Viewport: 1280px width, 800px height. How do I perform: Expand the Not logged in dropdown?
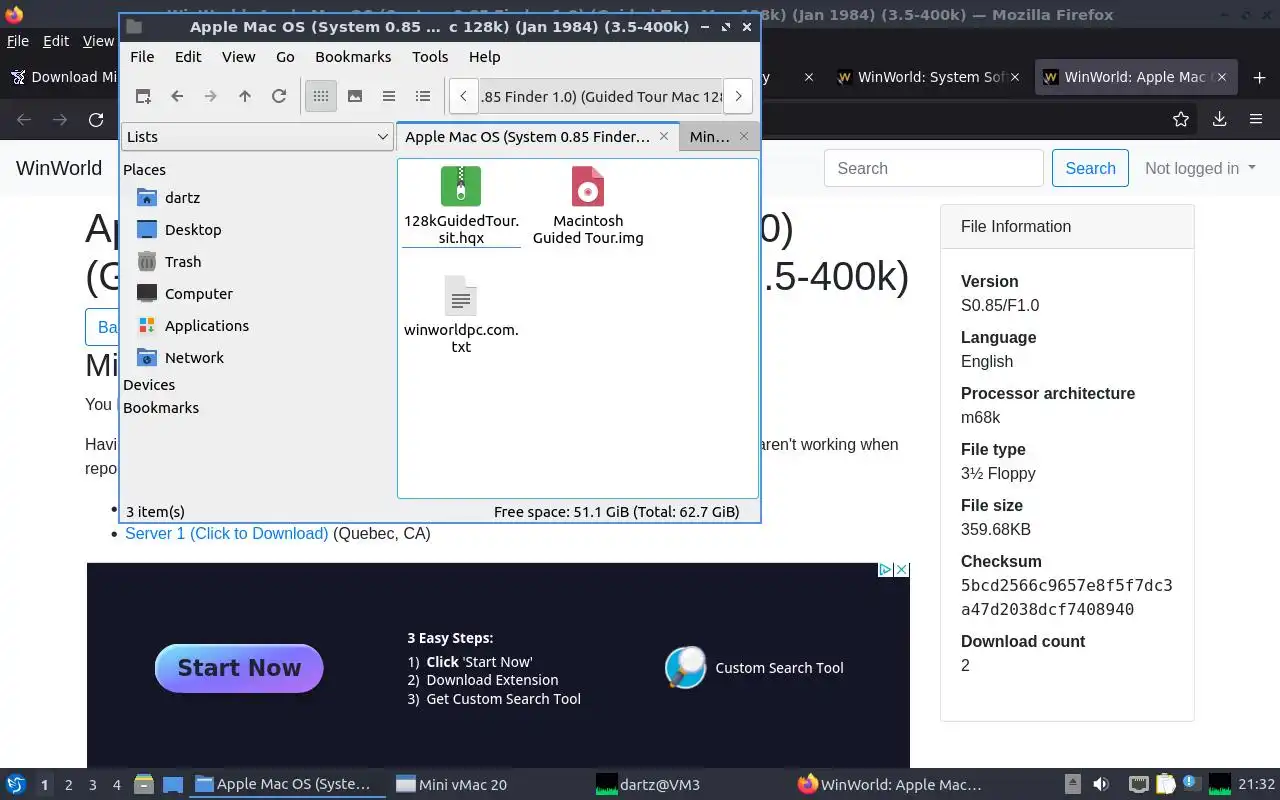coord(1200,168)
